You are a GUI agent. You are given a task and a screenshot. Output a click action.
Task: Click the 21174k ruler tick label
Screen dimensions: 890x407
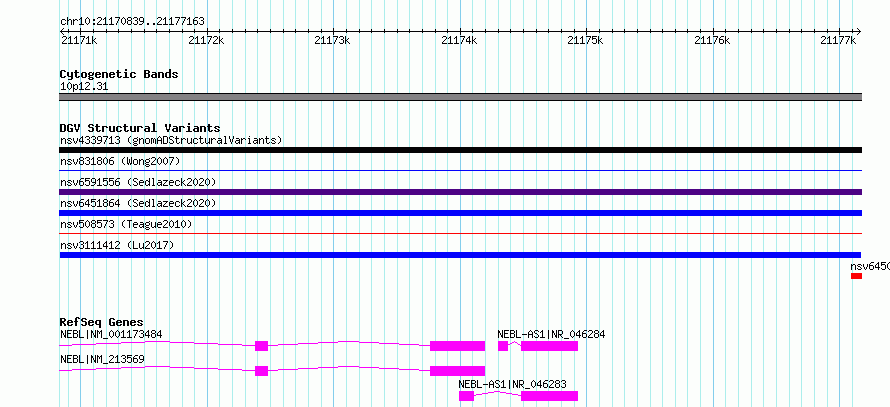click(459, 40)
